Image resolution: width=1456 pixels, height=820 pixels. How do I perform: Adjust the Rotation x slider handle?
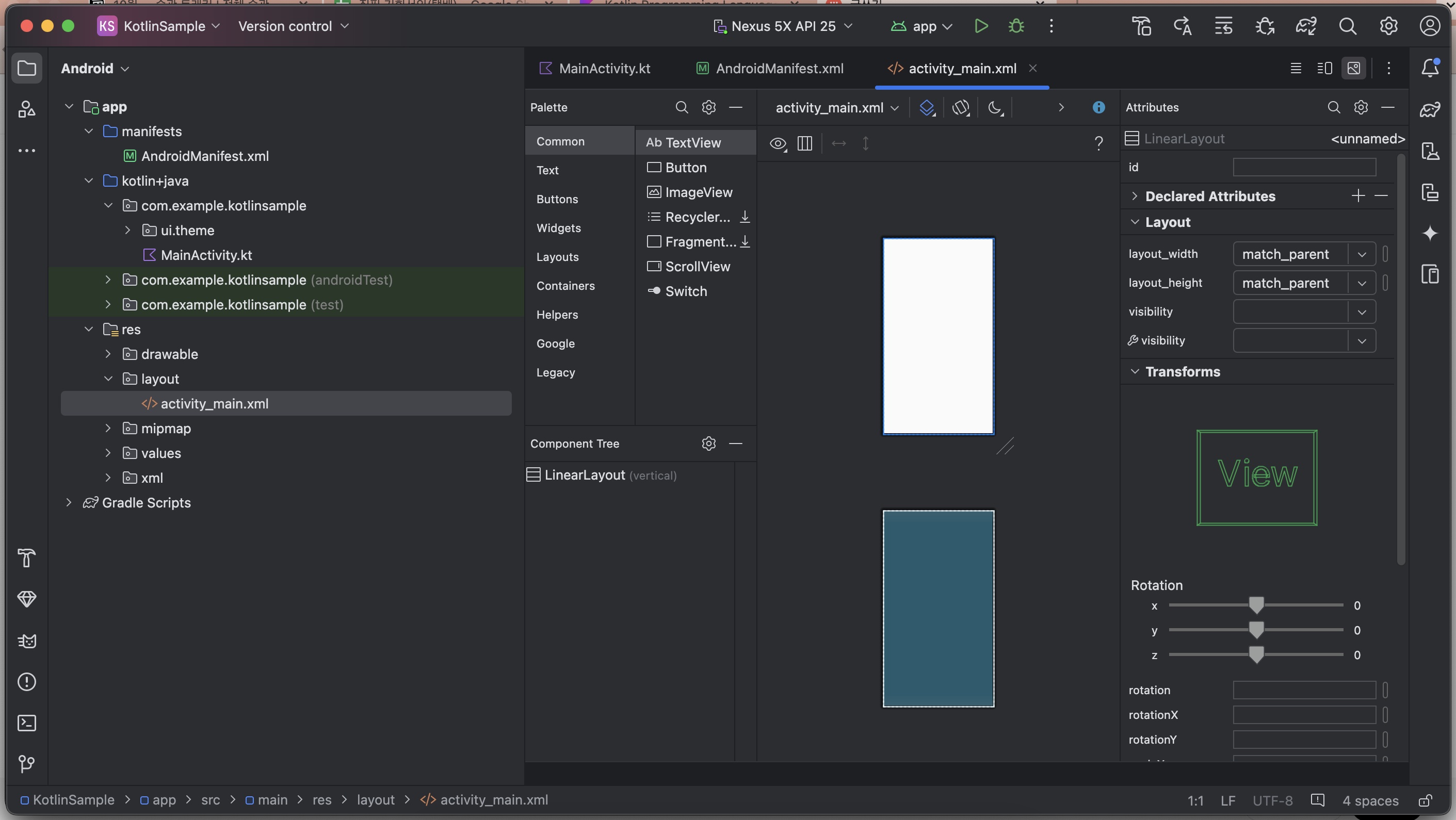[1256, 605]
